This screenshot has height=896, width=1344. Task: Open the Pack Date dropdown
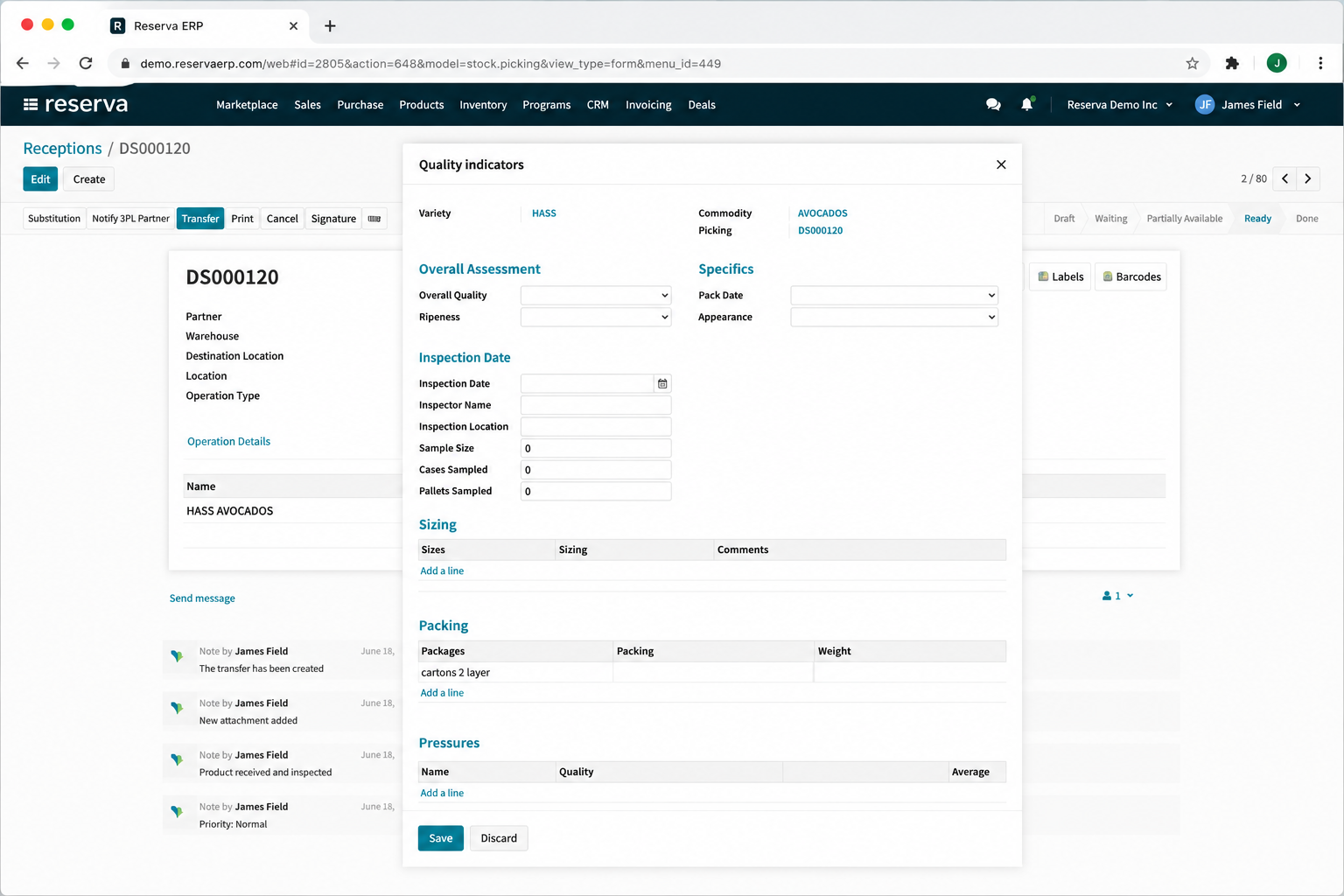coord(894,296)
